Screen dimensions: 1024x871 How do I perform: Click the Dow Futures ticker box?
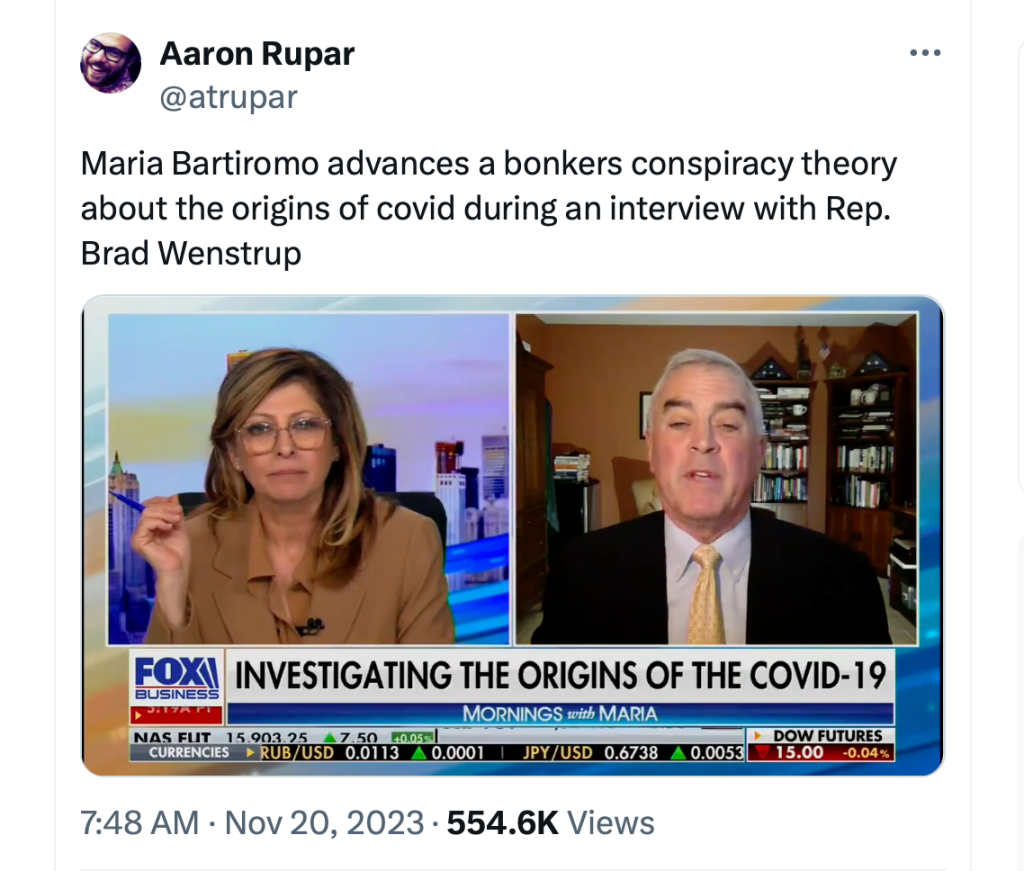click(820, 744)
